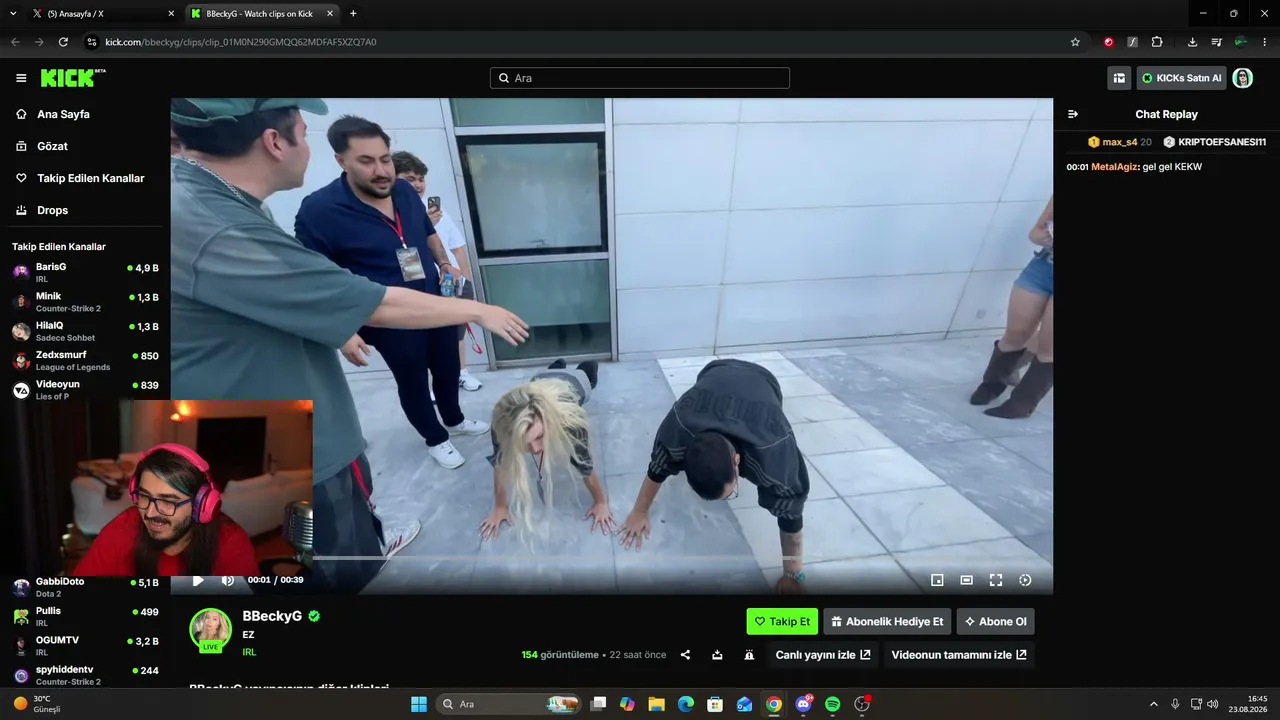1280x720 pixels.
Task: Open the leaderboard/gifts icon in top bar
Action: (1119, 78)
